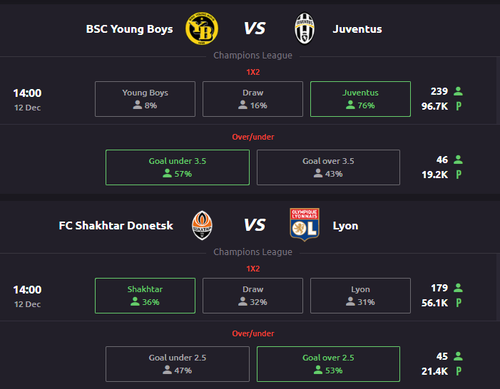Pick Goal over 3.5 option
Image resolution: width=500 pixels, height=389 pixels.
click(328, 167)
